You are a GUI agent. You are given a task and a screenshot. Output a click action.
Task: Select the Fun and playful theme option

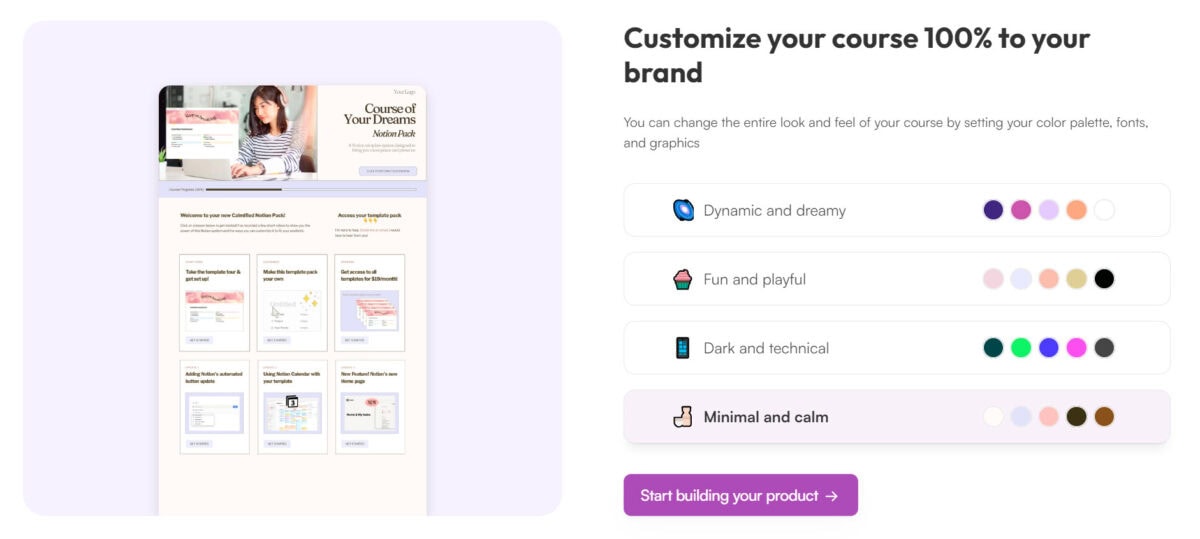(897, 279)
